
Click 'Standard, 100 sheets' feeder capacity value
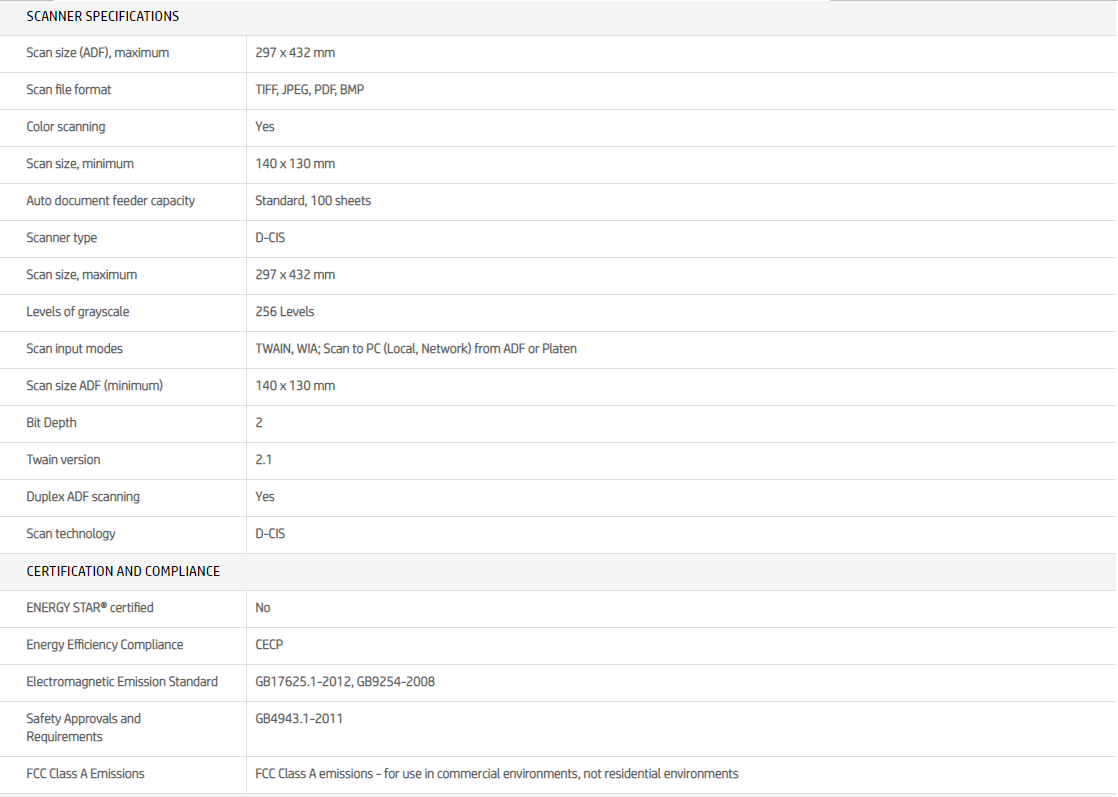(313, 201)
